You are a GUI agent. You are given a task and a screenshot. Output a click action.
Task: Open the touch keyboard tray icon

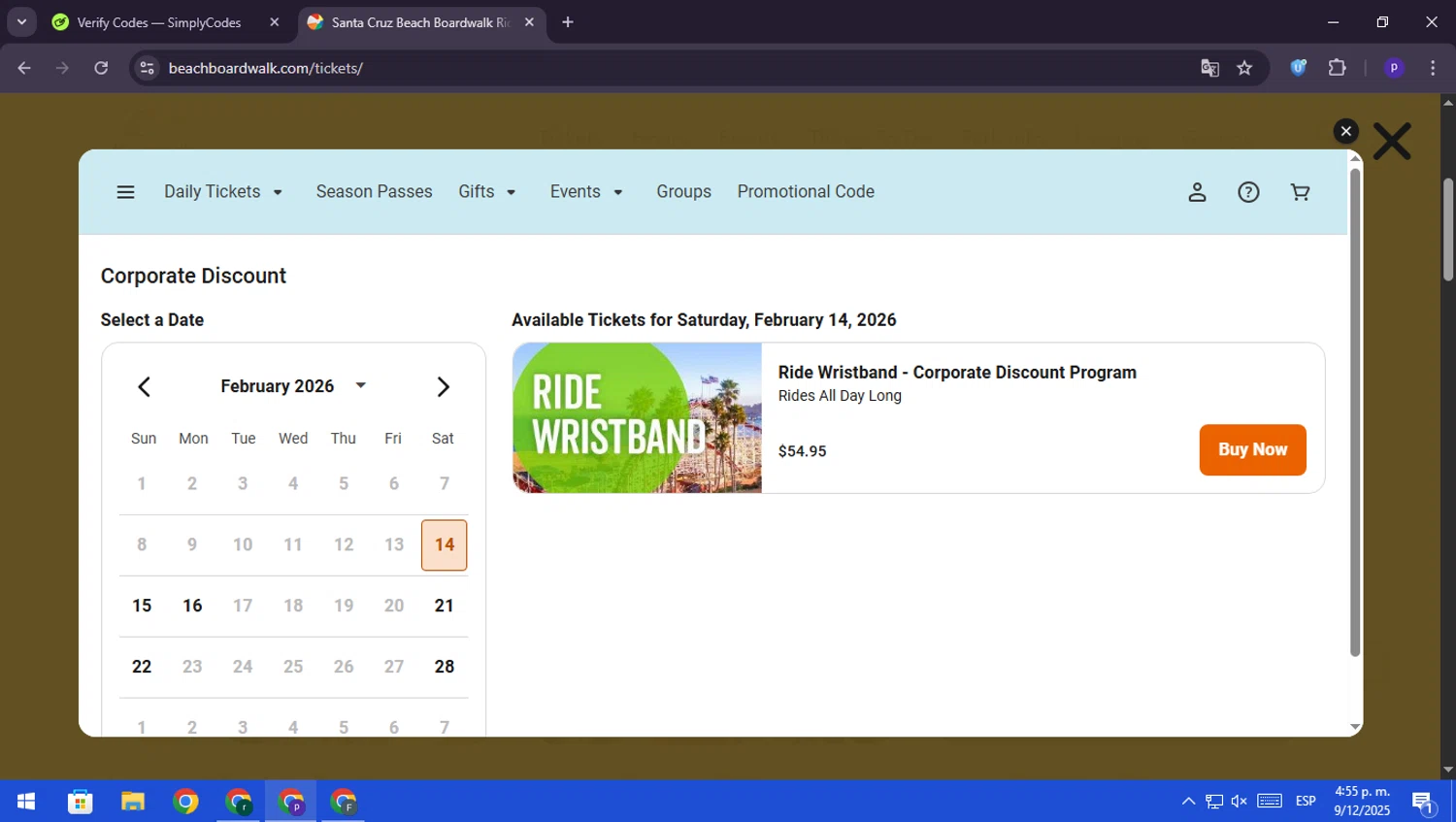click(1270, 802)
